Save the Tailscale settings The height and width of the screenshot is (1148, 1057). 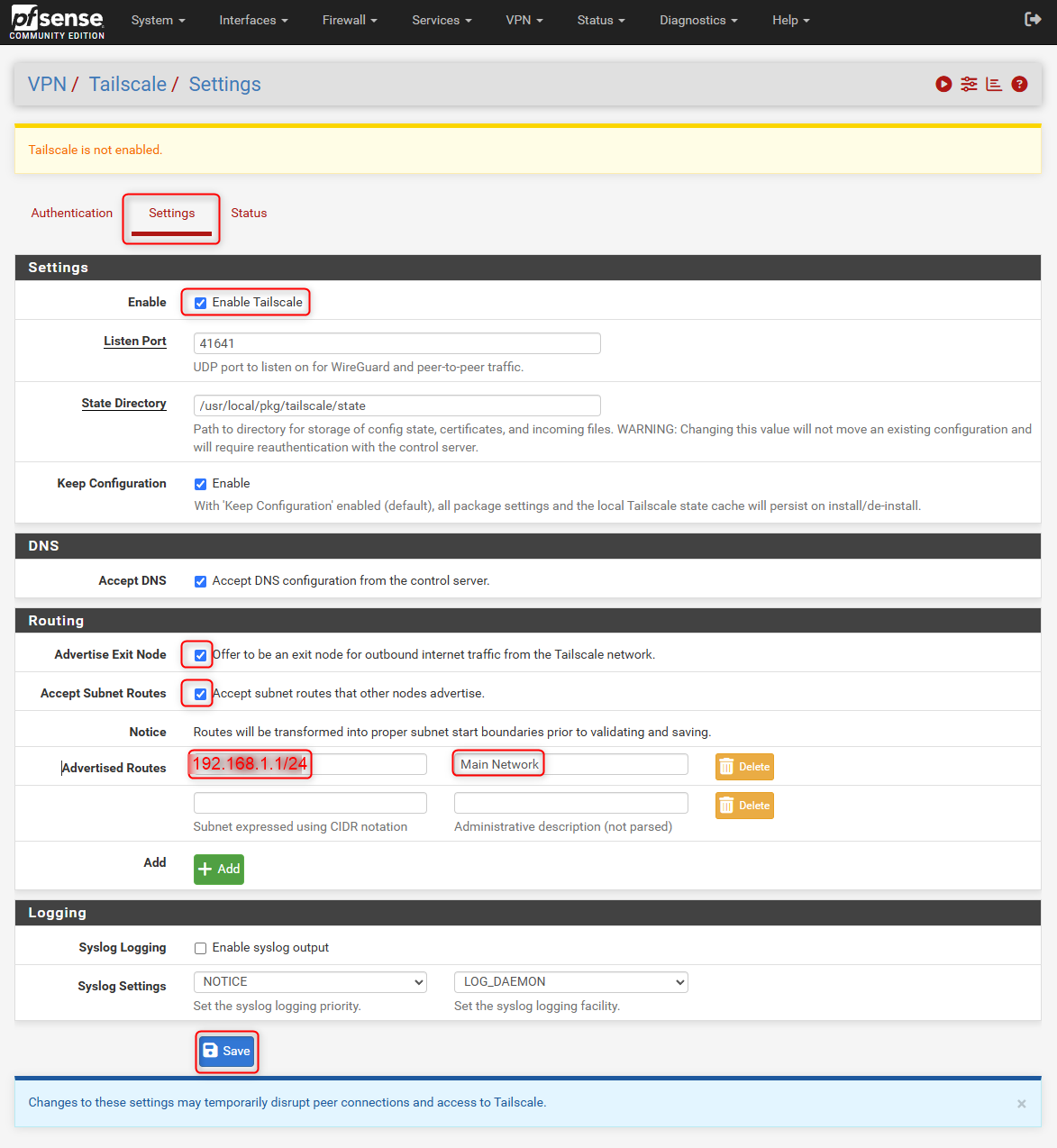(227, 1051)
